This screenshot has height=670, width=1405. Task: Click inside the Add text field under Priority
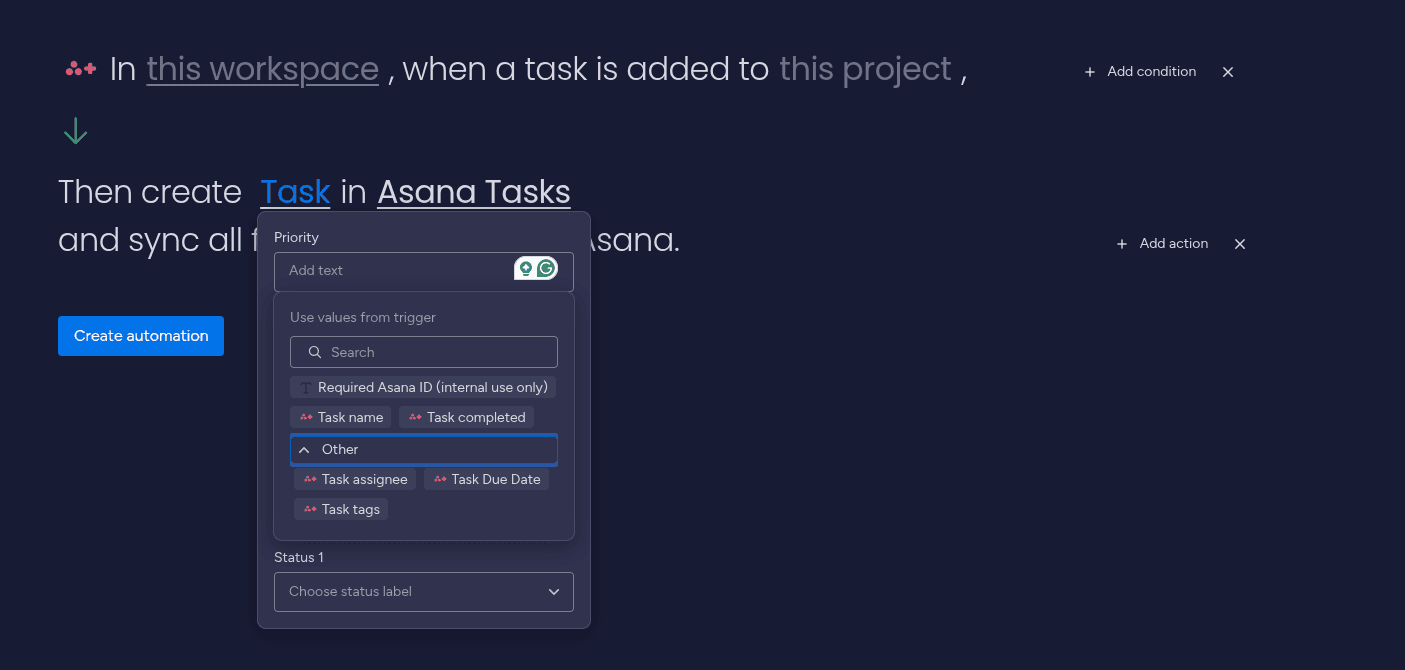400,270
